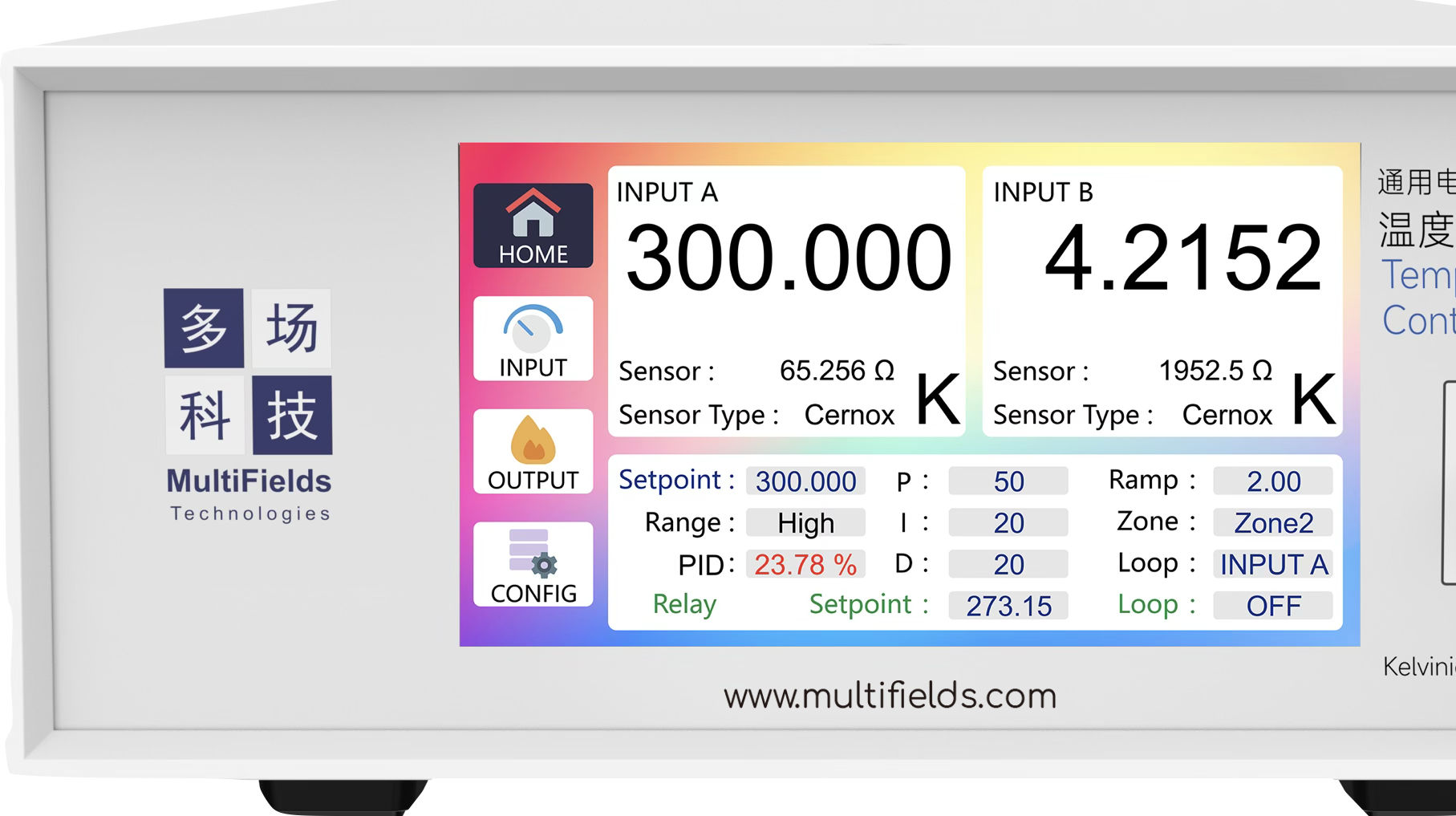Screen dimensions: 1456x816
Task: Select the Input B reading 4.2152
Action: coord(1182,258)
